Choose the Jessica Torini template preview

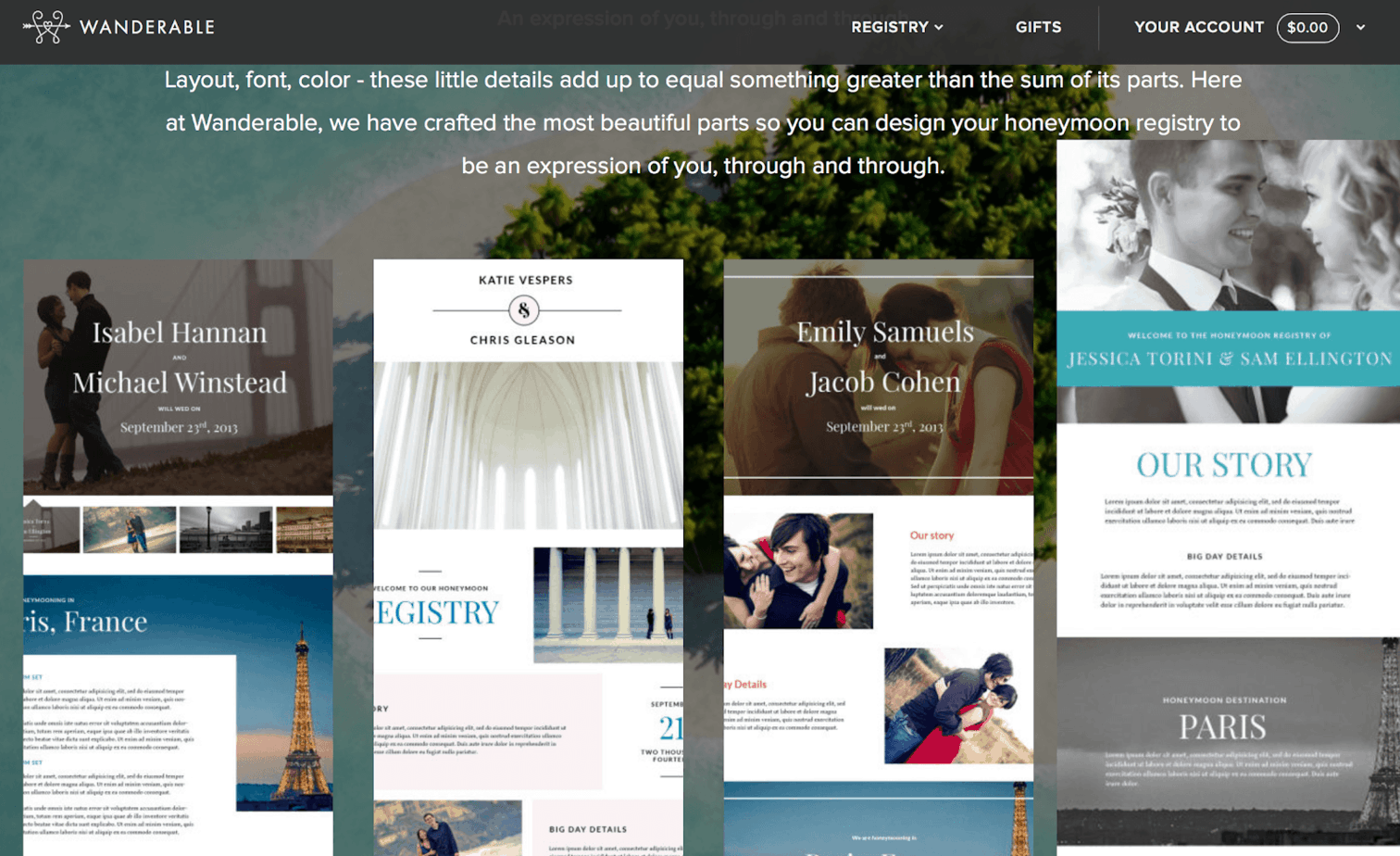click(1228, 497)
